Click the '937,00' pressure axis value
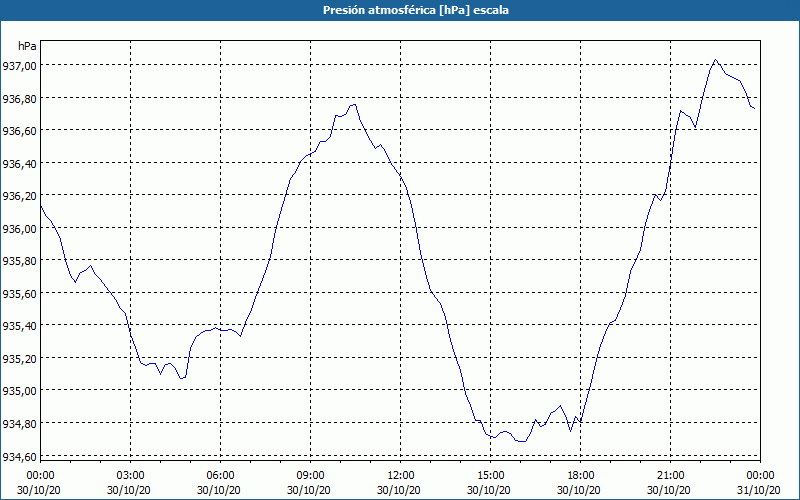The height and width of the screenshot is (500, 800). tap(20, 65)
